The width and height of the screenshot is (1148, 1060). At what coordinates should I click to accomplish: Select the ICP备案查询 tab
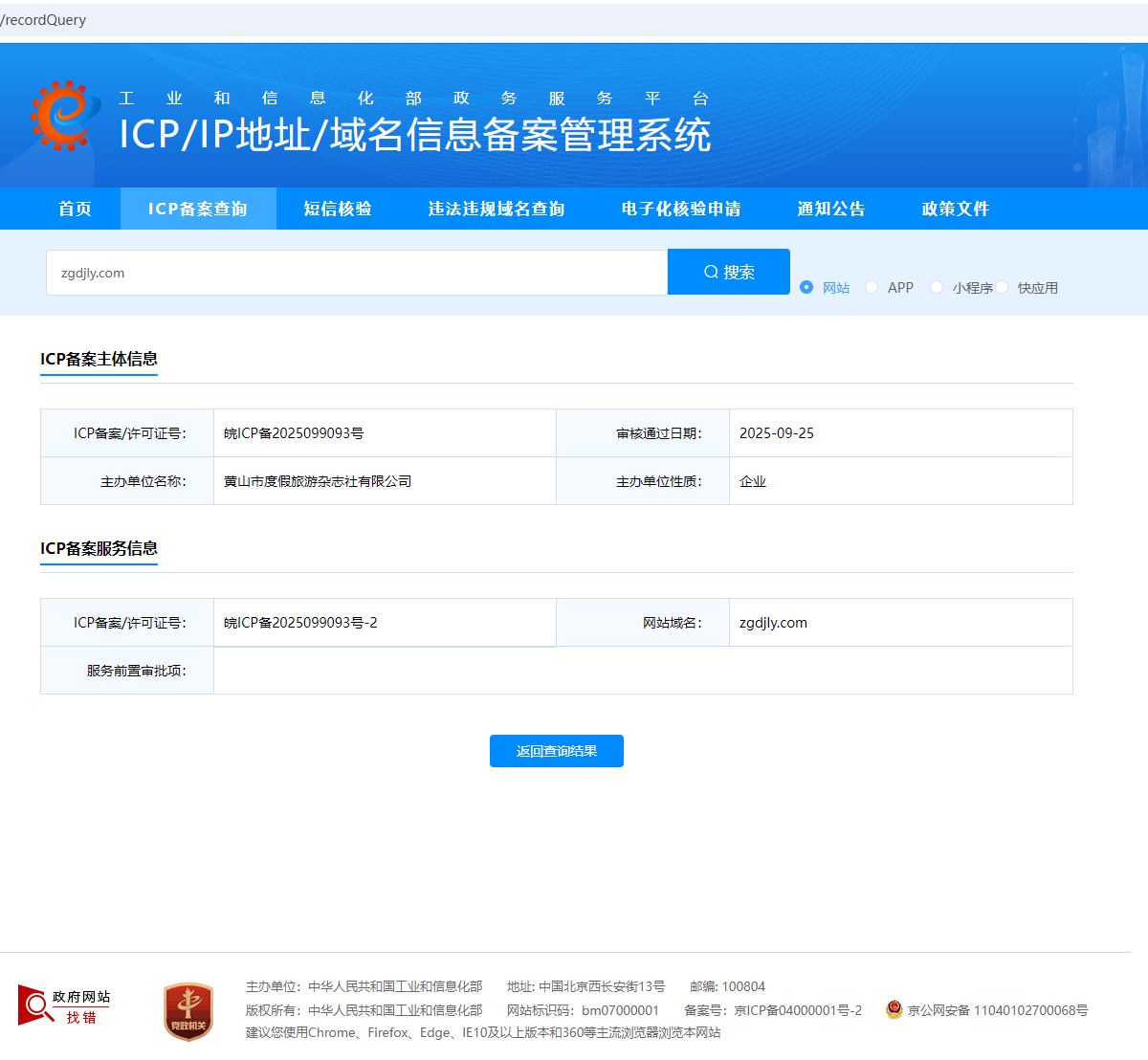tap(198, 209)
